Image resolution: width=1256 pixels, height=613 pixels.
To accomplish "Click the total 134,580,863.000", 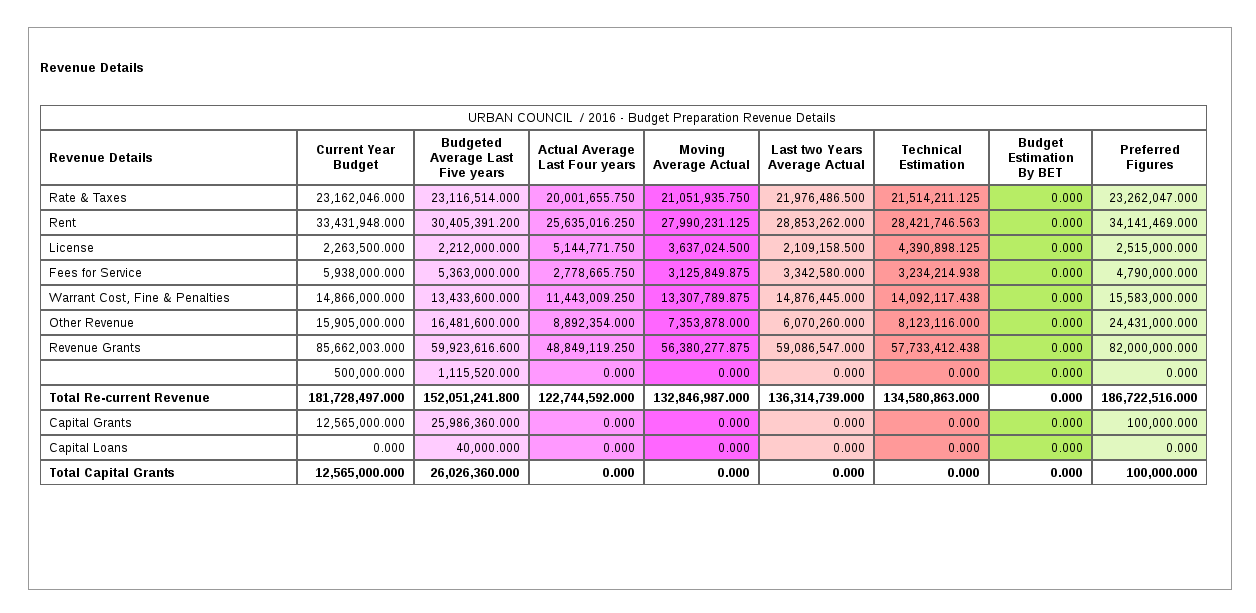I will [932, 398].
